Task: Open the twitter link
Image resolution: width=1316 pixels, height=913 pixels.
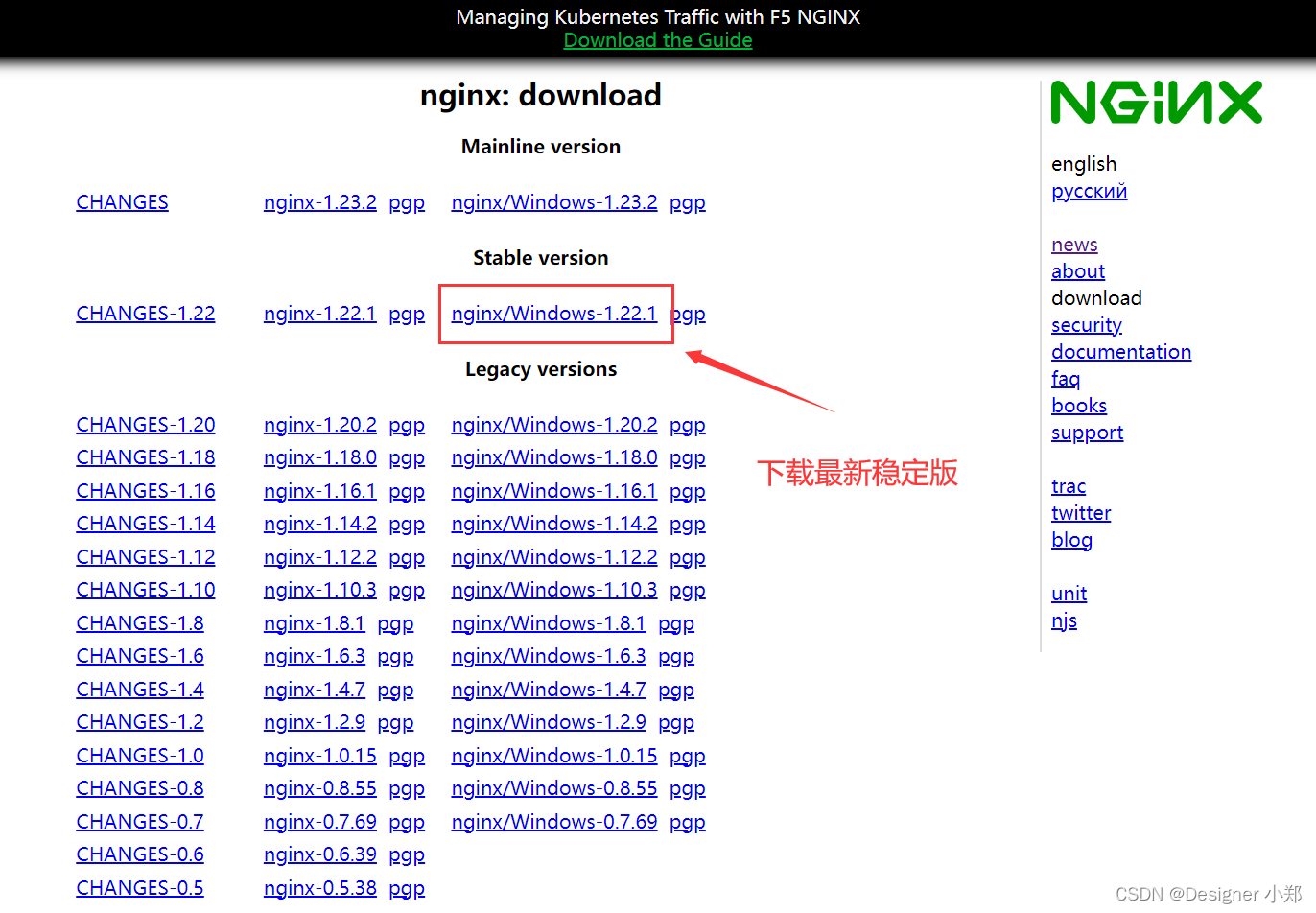Action: point(1081,513)
